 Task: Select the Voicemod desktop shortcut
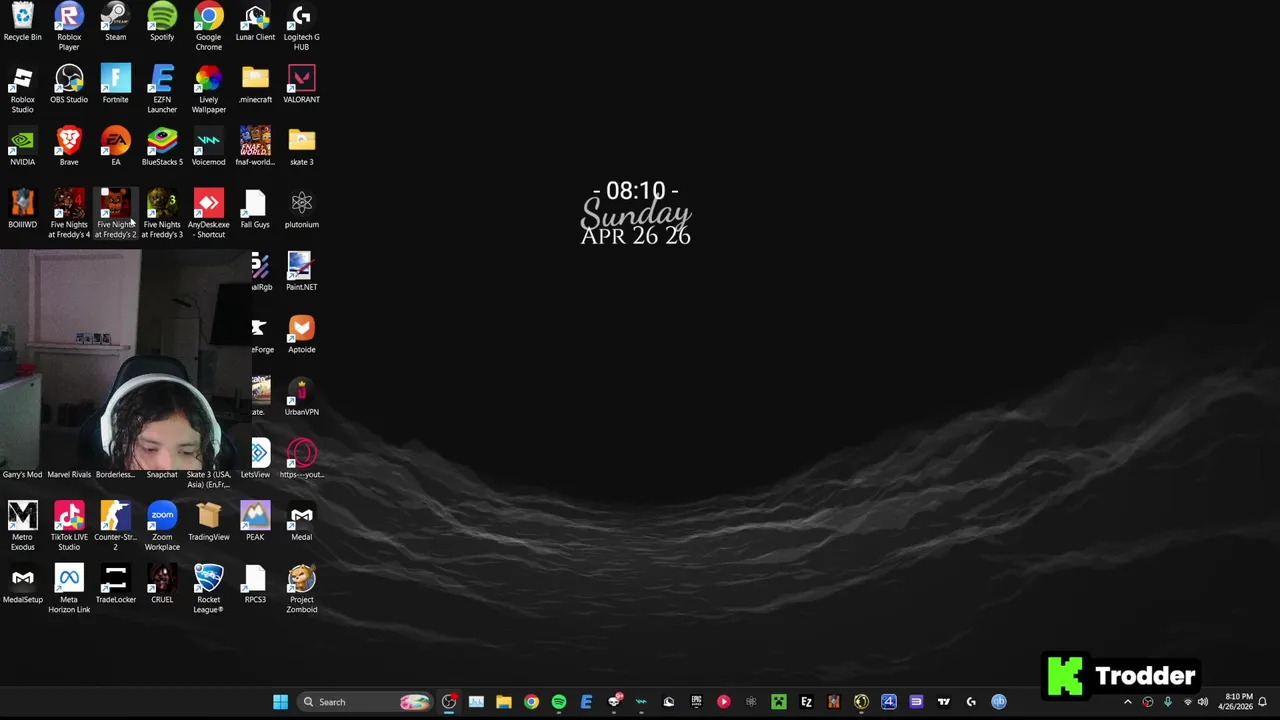209,147
